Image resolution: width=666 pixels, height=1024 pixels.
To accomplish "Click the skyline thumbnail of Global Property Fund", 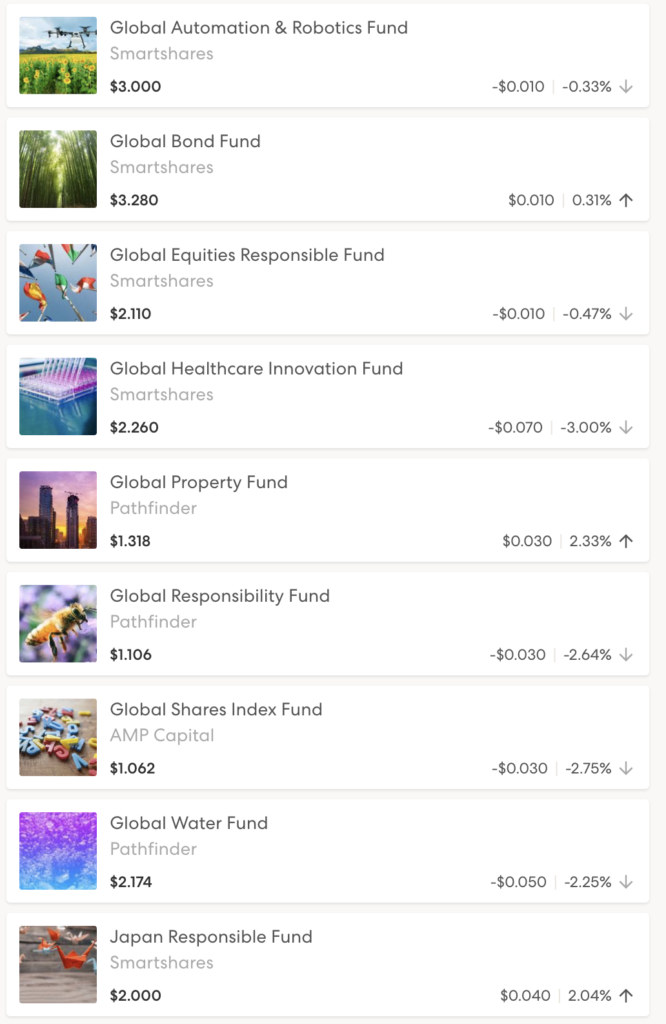I will click(x=58, y=510).
